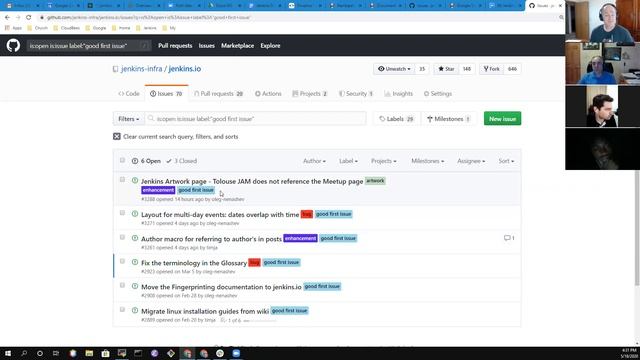The width and height of the screenshot is (640, 360).
Task: Focus the GitHub top search box
Action: [x=89, y=46]
